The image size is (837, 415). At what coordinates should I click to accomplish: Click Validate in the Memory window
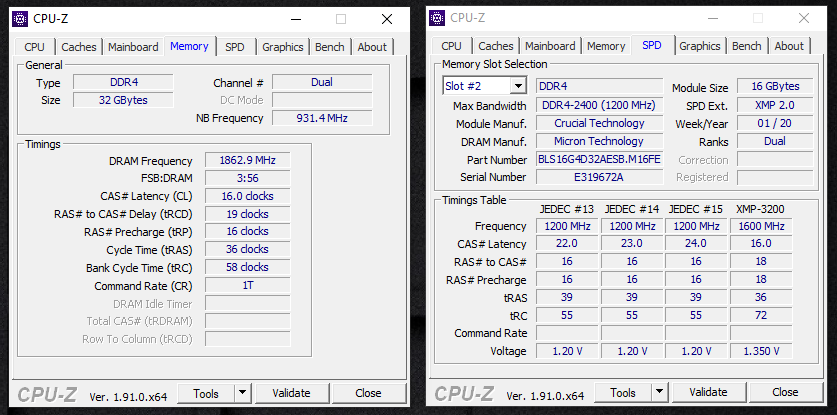[291, 394]
